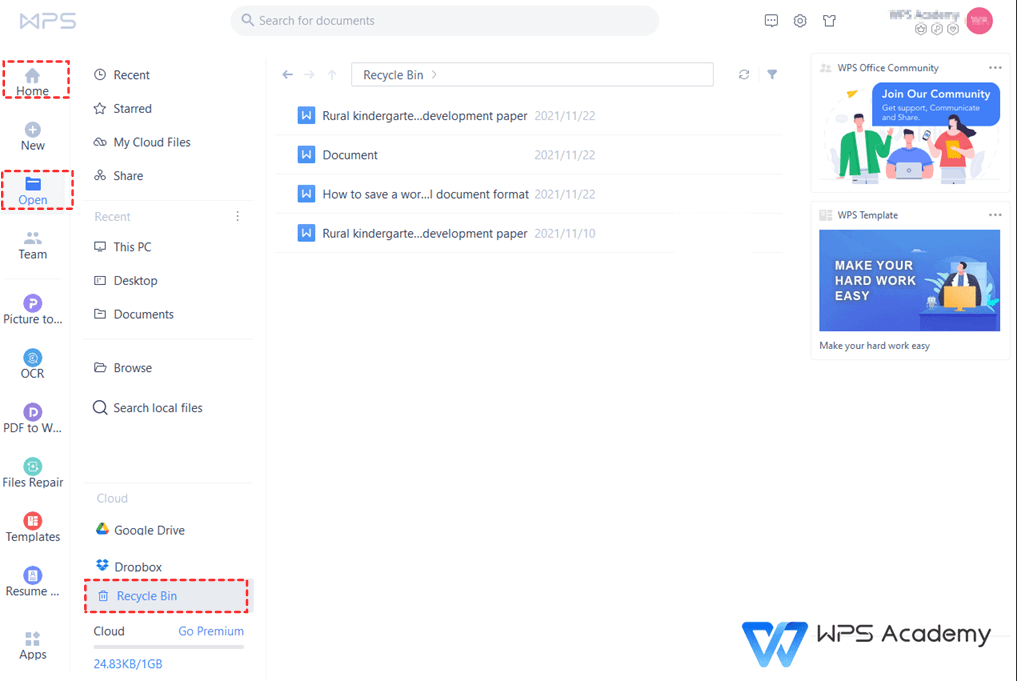Open the Resume tool in the sidebar
The height and width of the screenshot is (681, 1017).
[33, 583]
